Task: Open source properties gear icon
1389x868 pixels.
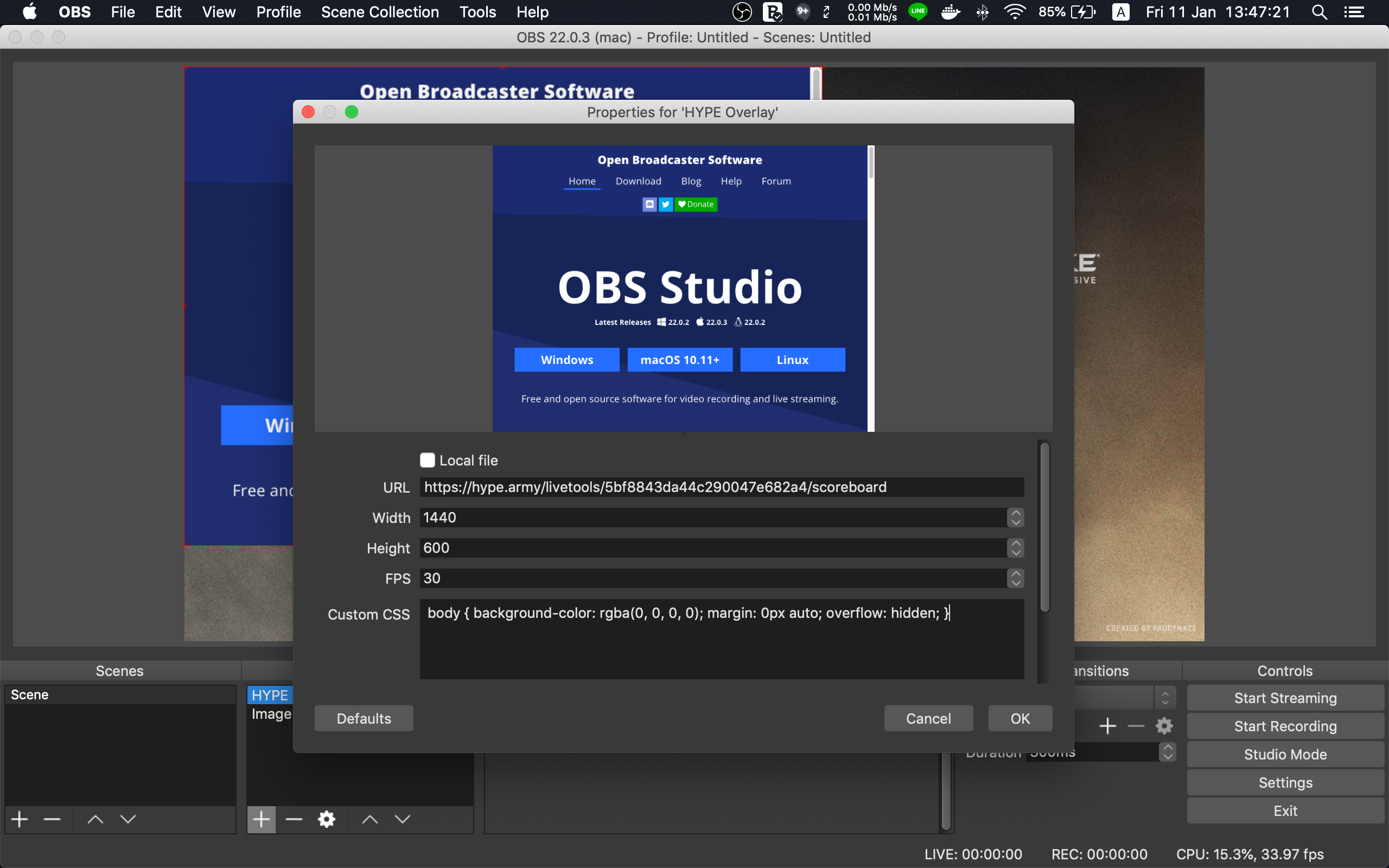Action: click(x=327, y=819)
